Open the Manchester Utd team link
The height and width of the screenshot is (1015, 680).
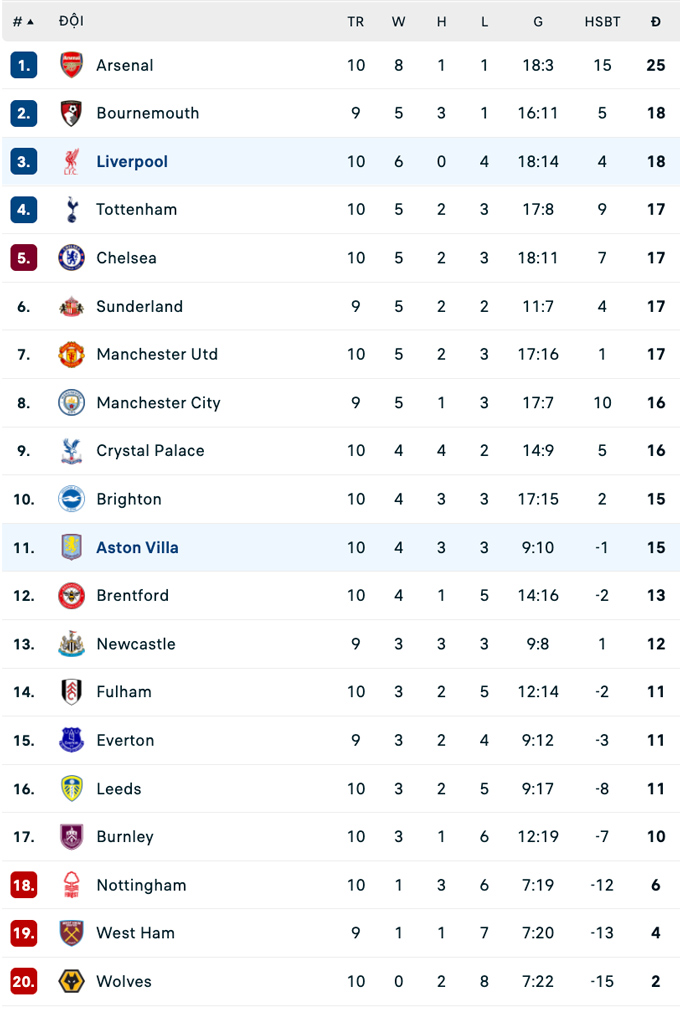tap(157, 354)
